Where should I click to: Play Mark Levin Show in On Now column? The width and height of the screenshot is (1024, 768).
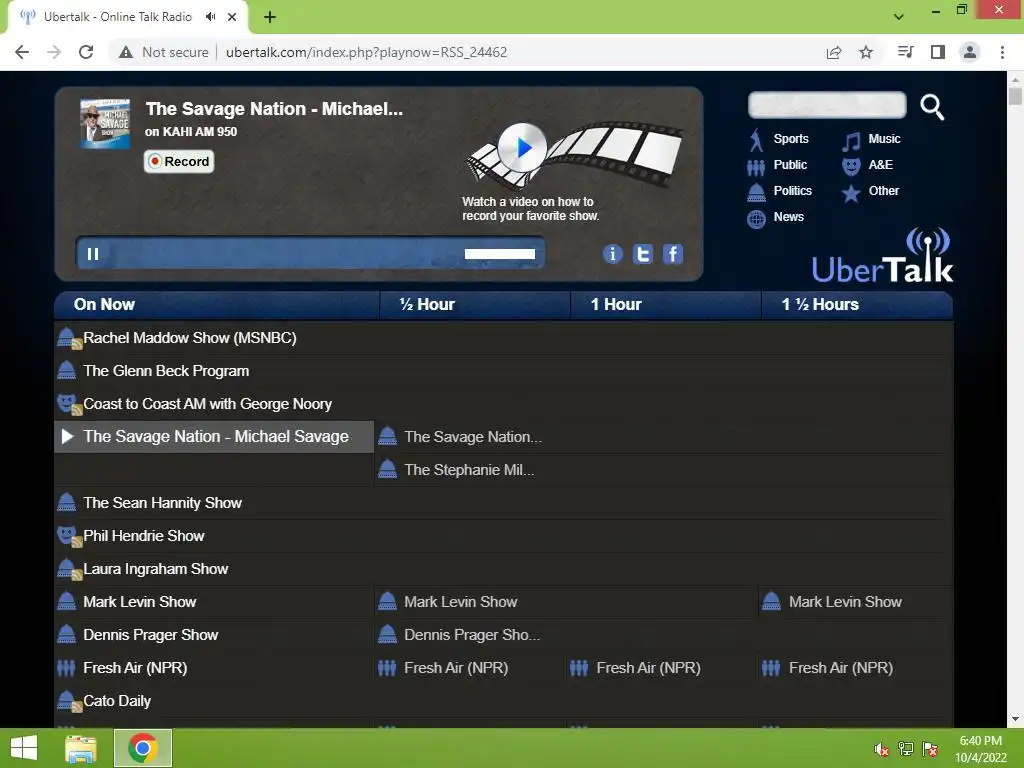pyautogui.click(x=139, y=601)
